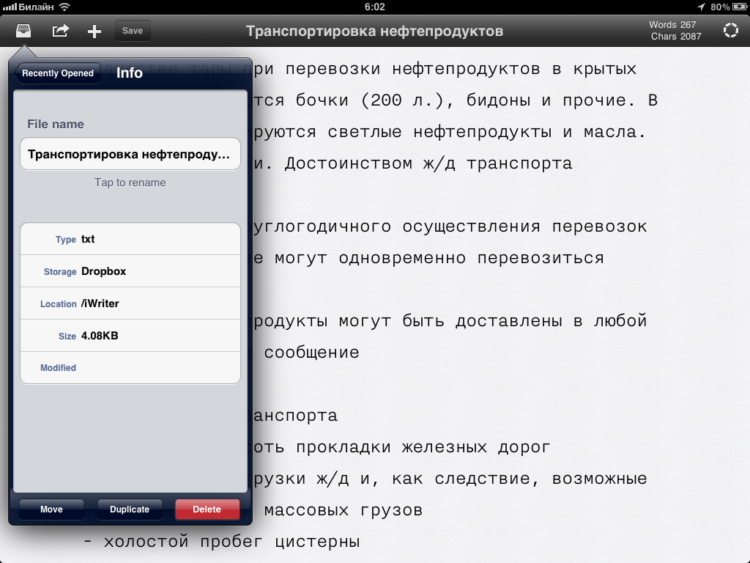This screenshot has width=750, height=563.
Task: Select the Size 4.08KB row
Action: coord(130,336)
